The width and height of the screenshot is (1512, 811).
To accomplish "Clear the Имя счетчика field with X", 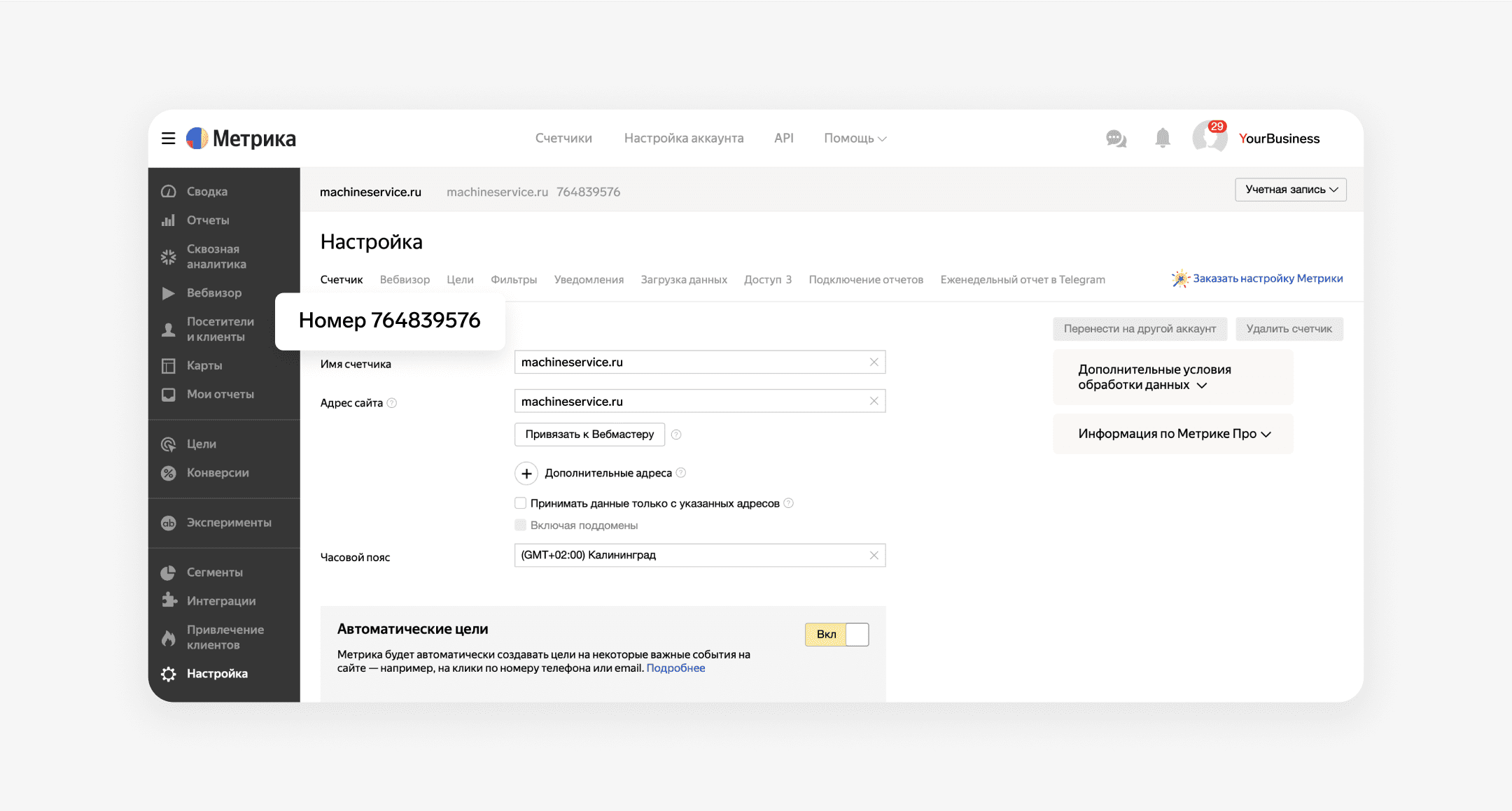I will pos(874,362).
